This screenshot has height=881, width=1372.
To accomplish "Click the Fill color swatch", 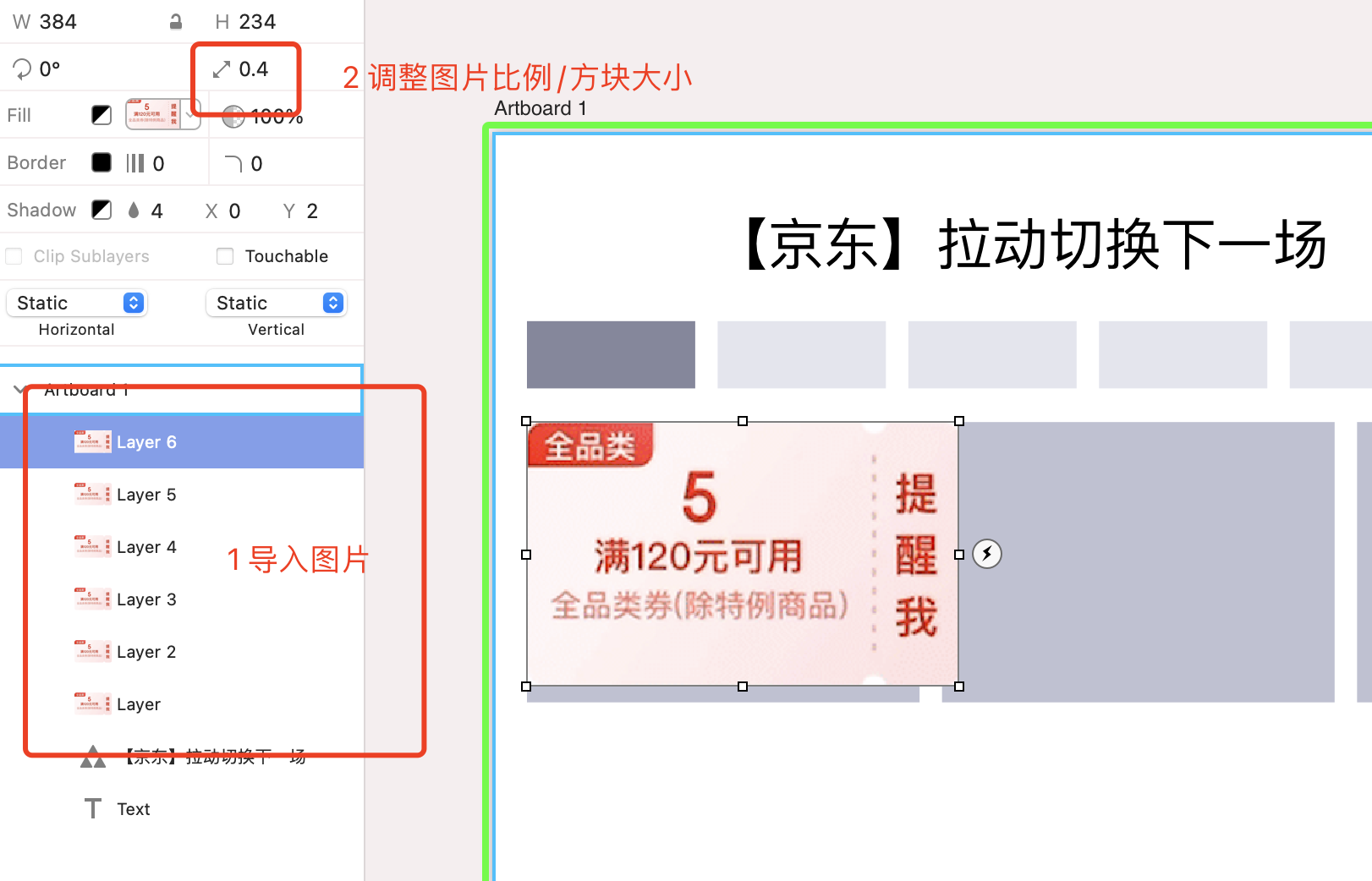I will coord(102,115).
